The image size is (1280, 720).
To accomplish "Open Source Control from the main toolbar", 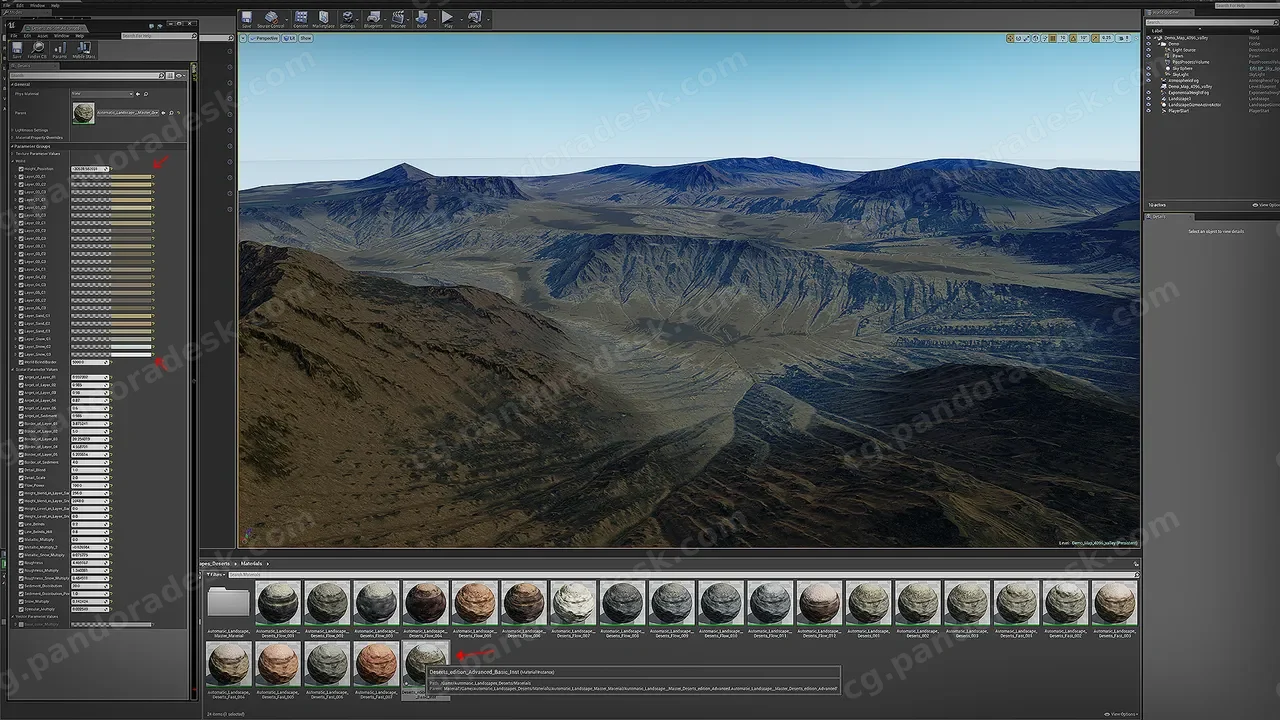I will [x=271, y=18].
